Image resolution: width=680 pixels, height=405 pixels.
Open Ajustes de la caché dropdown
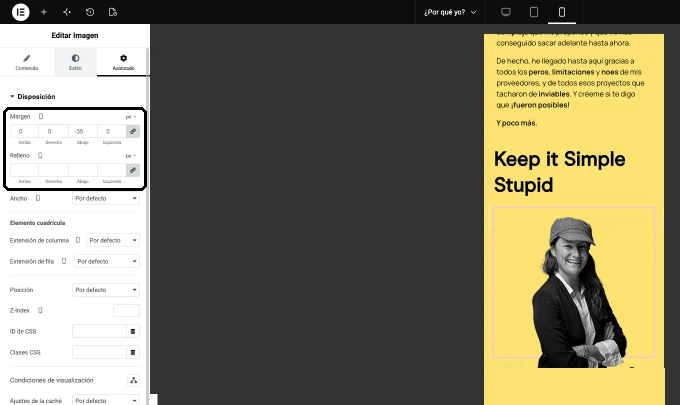[106, 400]
